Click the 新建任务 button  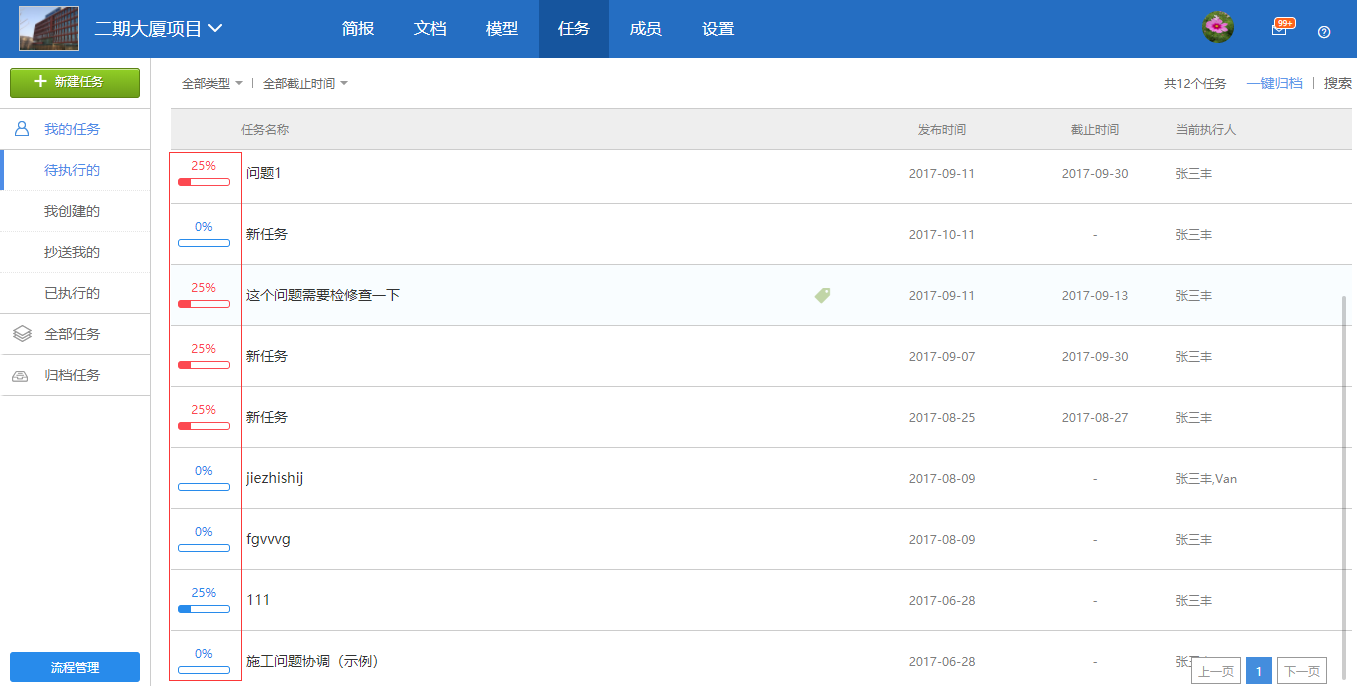pyautogui.click(x=75, y=82)
